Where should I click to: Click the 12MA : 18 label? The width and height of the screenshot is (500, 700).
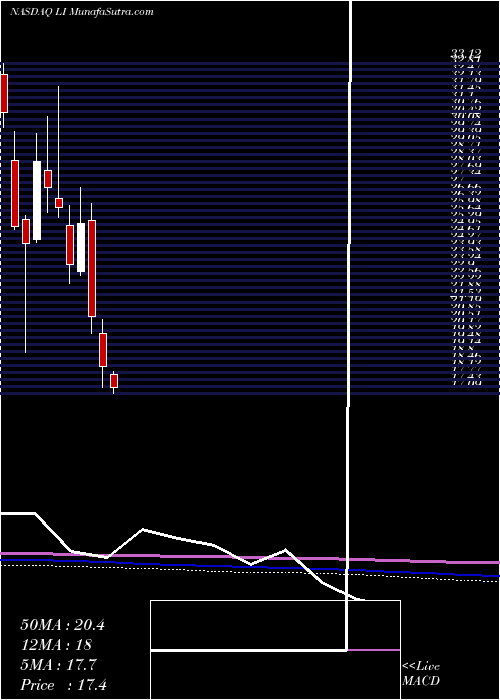click(x=56, y=645)
